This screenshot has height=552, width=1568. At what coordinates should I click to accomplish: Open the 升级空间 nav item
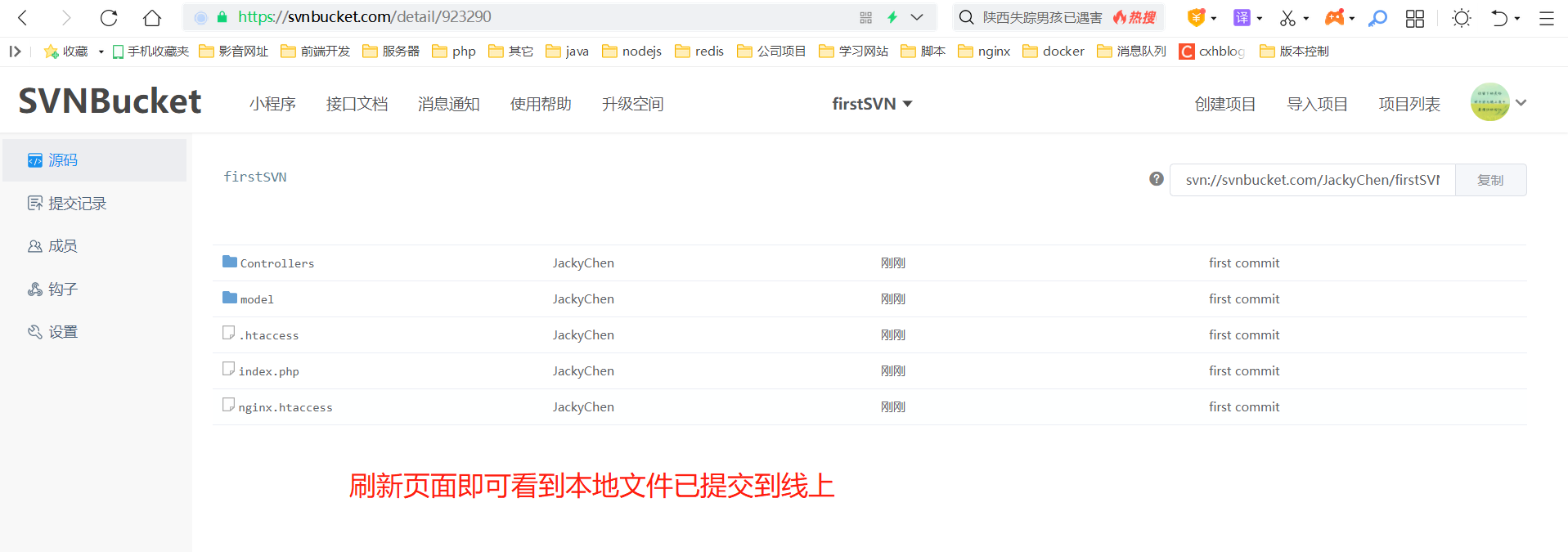tap(633, 104)
